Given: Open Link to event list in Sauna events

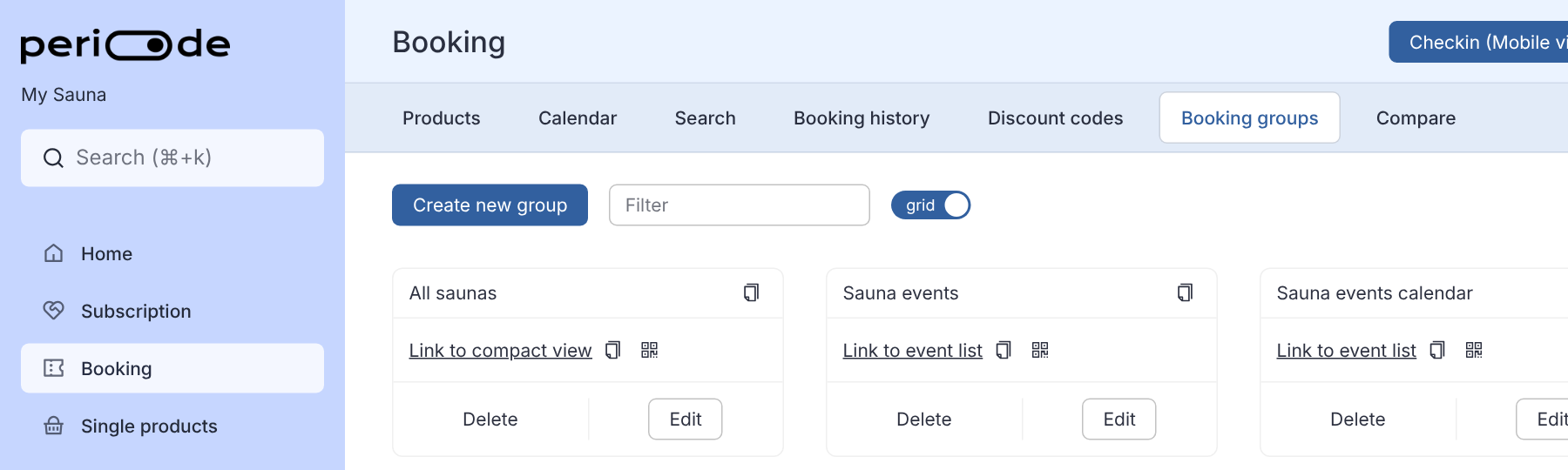Looking at the screenshot, I should click(912, 350).
